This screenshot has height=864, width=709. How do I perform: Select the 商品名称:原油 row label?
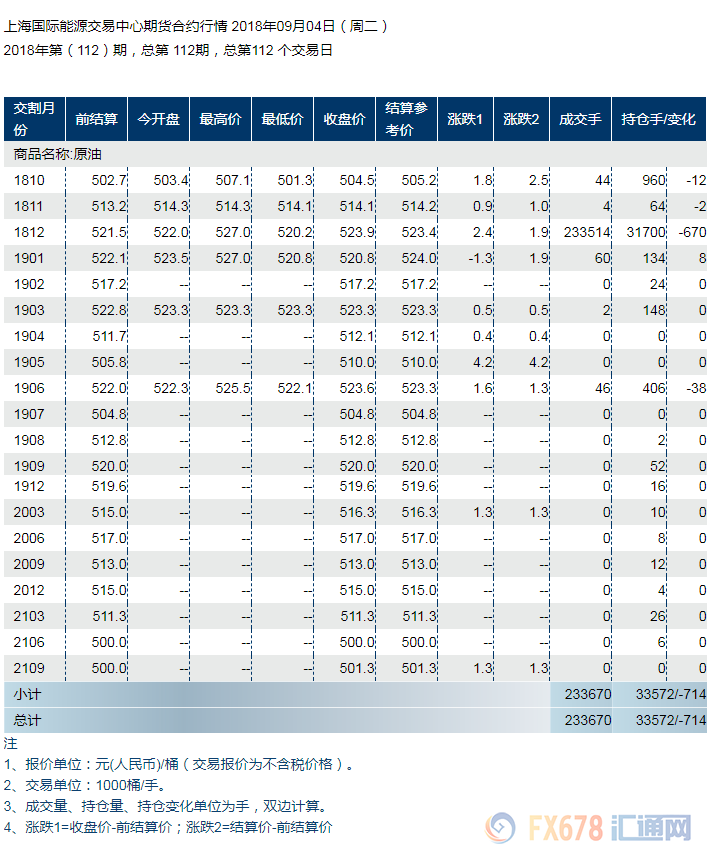[x=58, y=154]
